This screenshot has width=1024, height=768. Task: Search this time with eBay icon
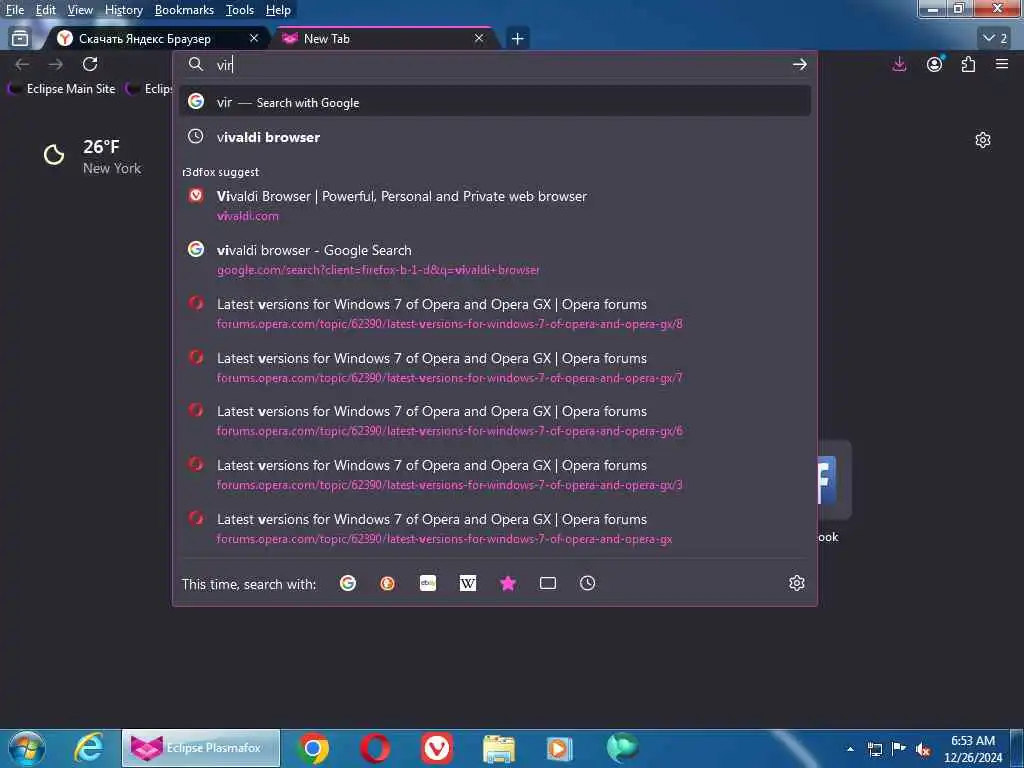428,583
